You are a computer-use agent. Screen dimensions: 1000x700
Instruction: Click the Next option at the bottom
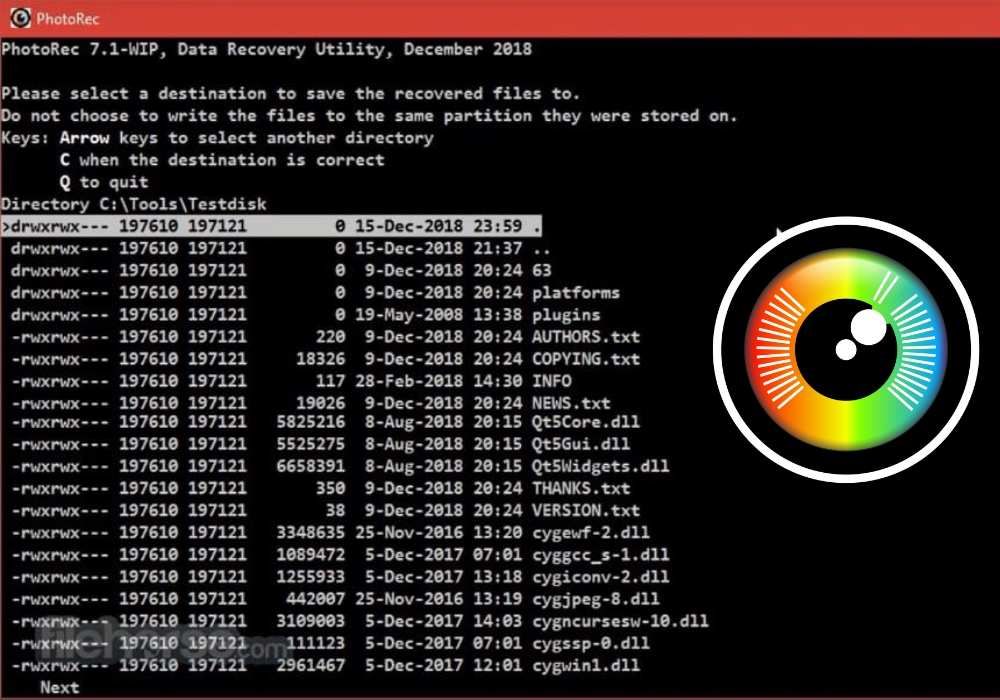60,688
